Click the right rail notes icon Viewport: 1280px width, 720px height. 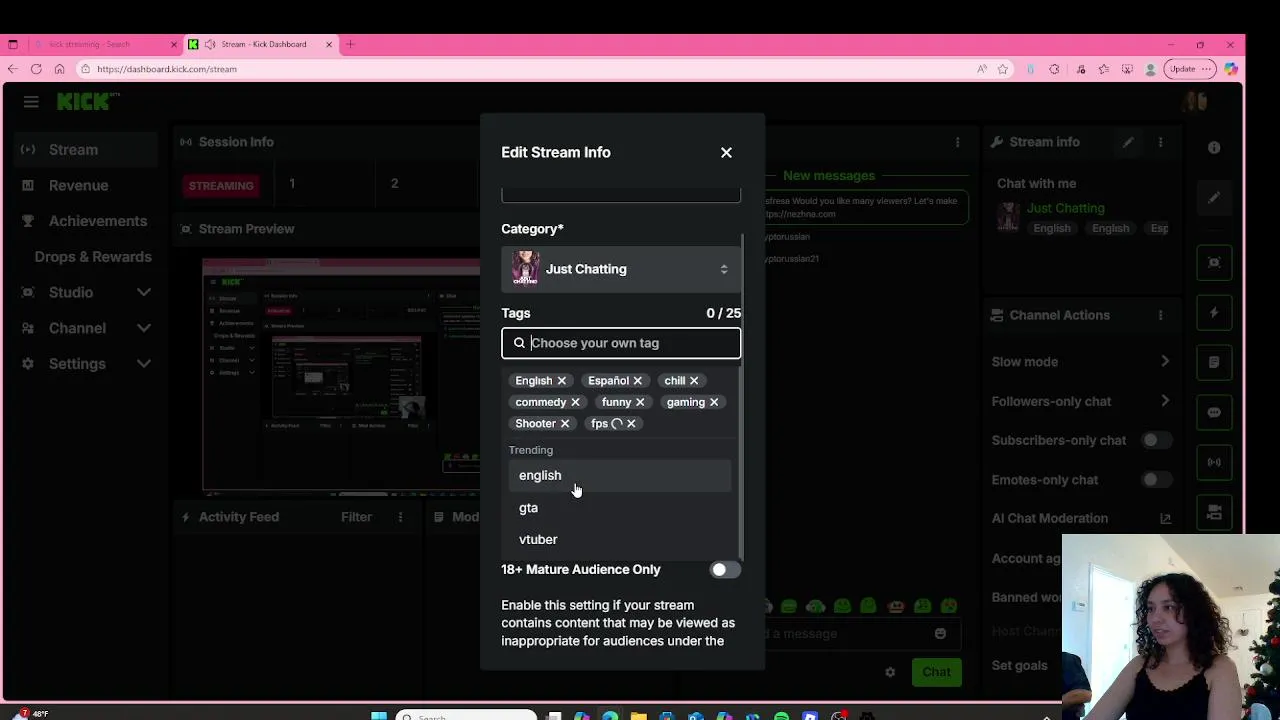(x=1214, y=363)
